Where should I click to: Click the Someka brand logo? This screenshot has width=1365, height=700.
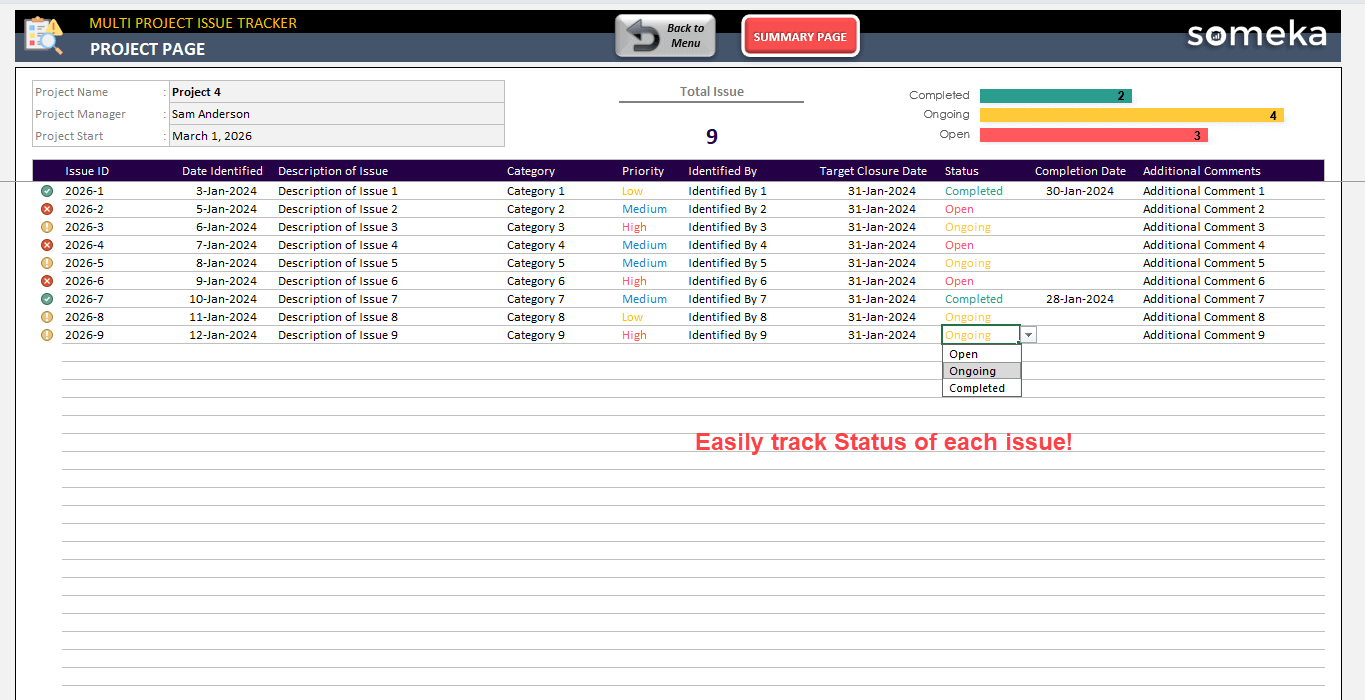click(x=1256, y=36)
